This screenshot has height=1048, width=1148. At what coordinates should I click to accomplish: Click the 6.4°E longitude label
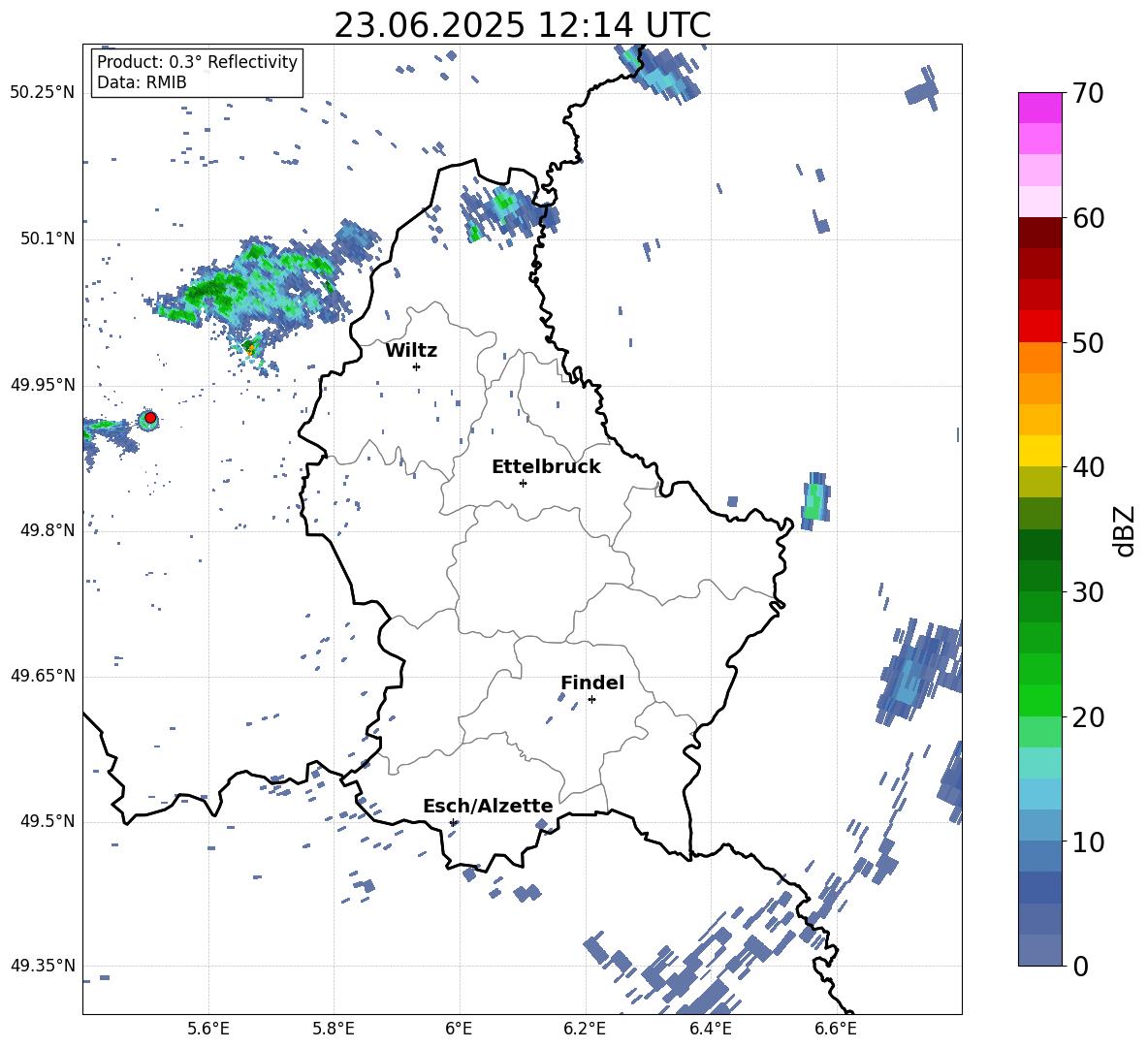[x=710, y=1029]
